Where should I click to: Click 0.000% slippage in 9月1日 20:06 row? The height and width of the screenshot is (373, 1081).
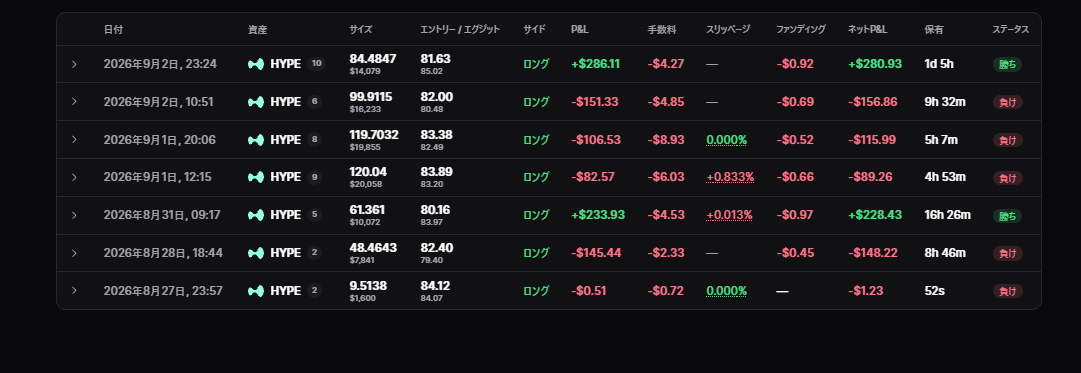[x=727, y=140]
